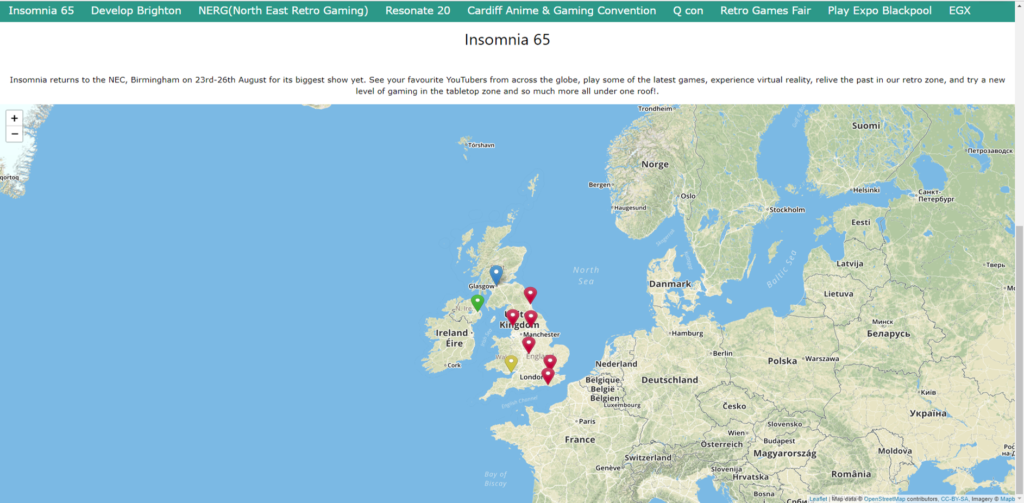Click the Deutschland country label
The height and width of the screenshot is (503, 1024).
point(669,380)
